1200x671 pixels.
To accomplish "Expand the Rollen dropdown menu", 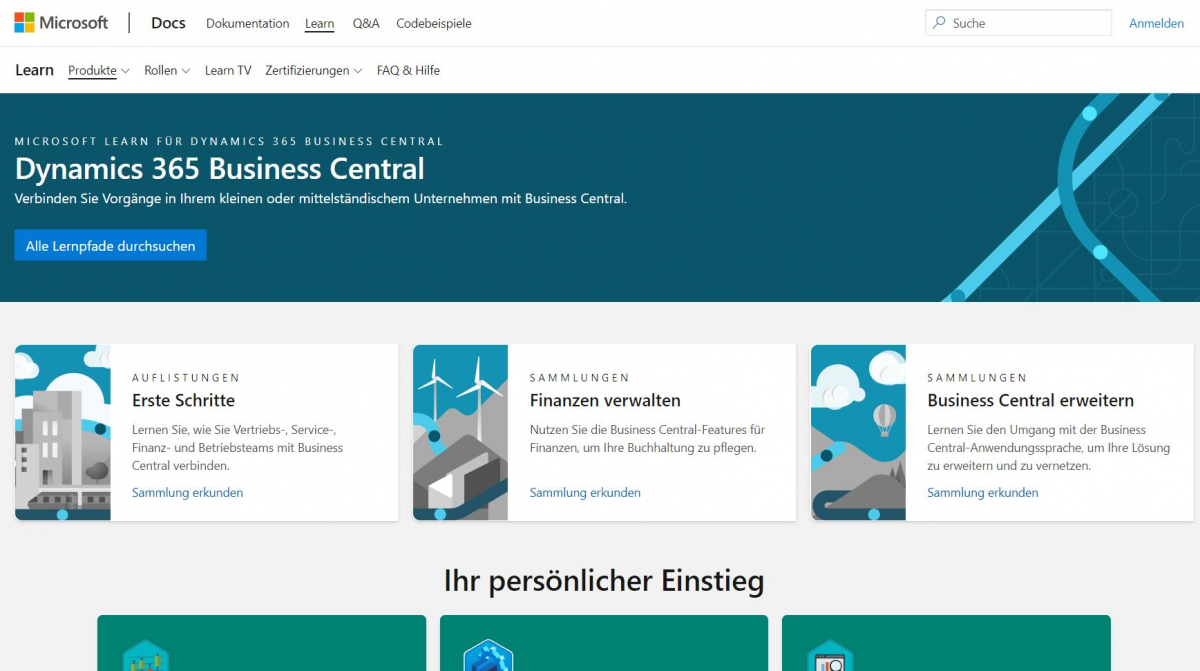I will [x=166, y=71].
